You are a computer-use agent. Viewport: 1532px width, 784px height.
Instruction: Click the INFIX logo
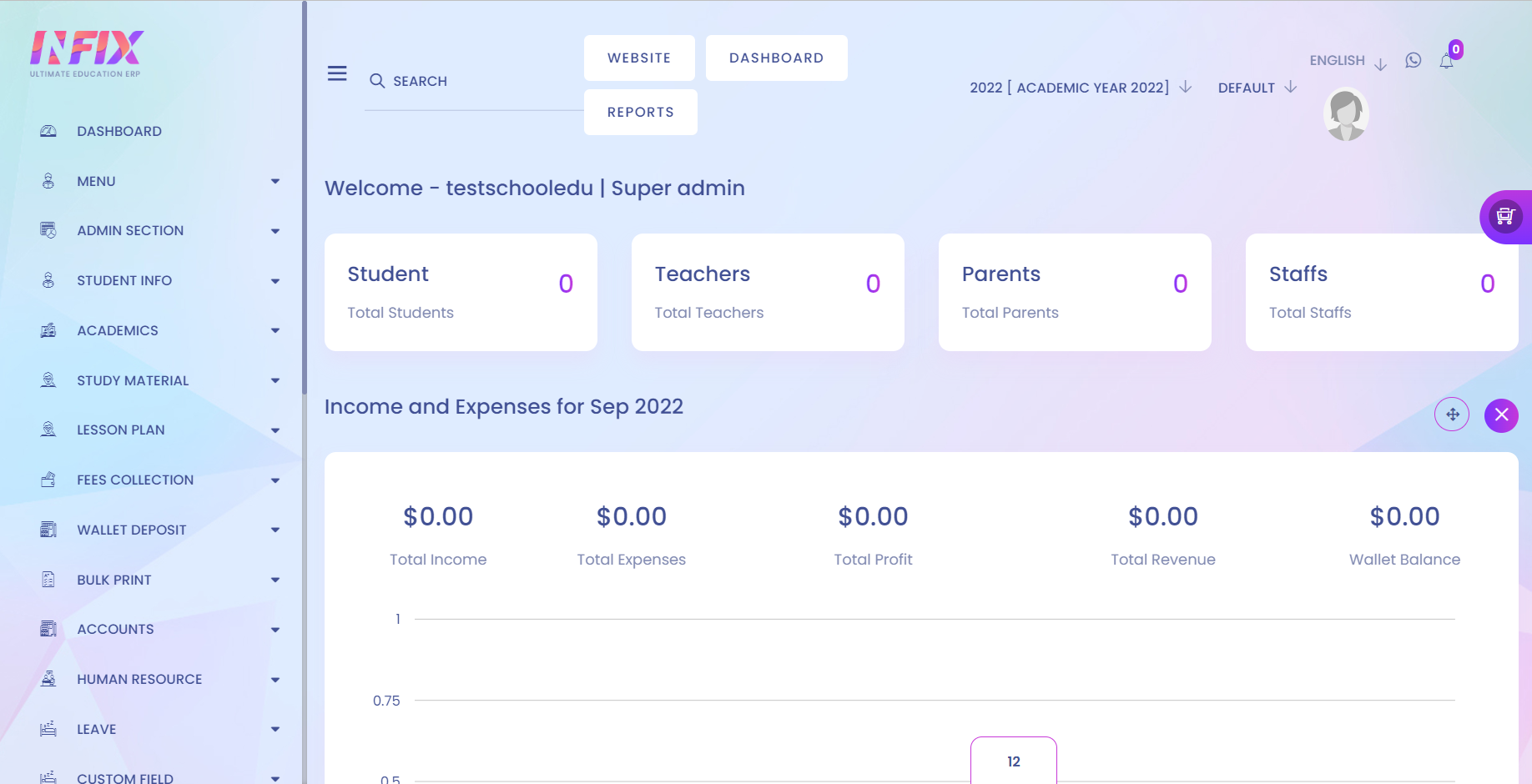point(86,53)
